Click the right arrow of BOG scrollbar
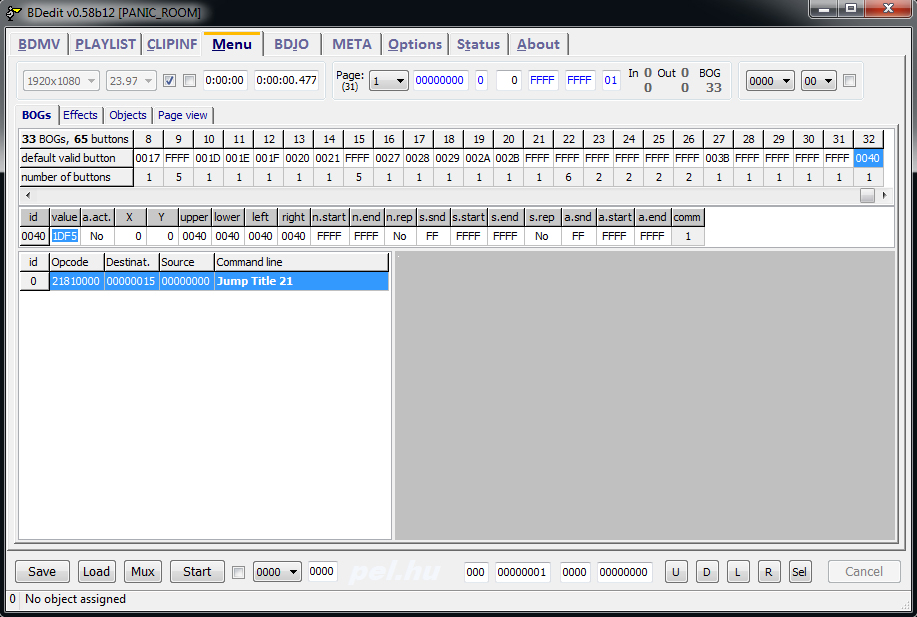 [884, 195]
